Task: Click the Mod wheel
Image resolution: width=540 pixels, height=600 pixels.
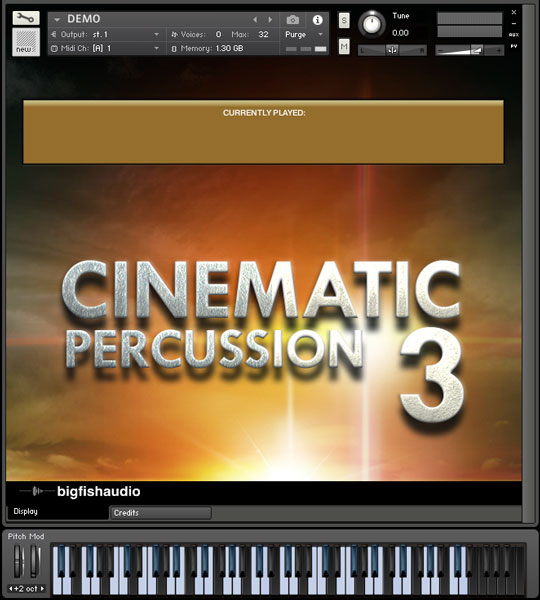Action: coord(34,561)
